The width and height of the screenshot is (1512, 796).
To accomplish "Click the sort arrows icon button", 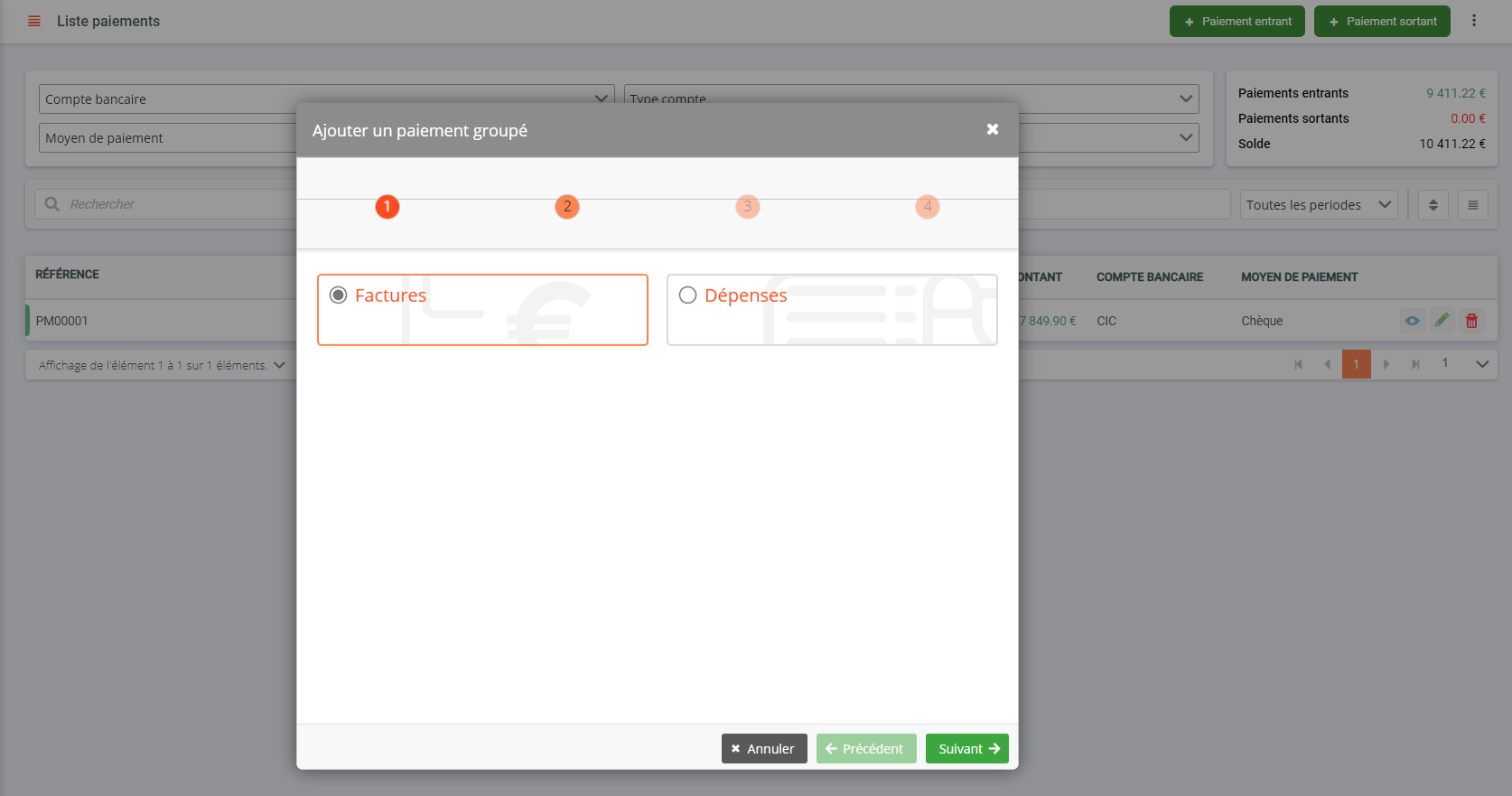I will coord(1433,205).
